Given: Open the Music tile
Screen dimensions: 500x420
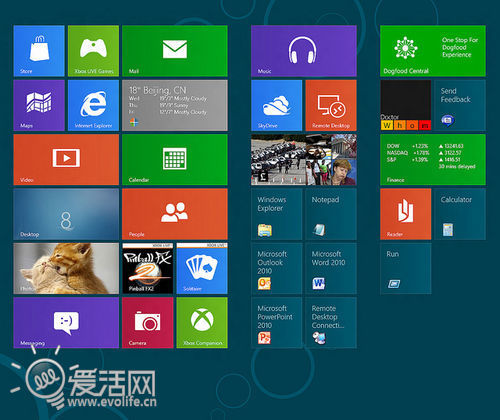Looking at the screenshot, I should coord(304,51).
